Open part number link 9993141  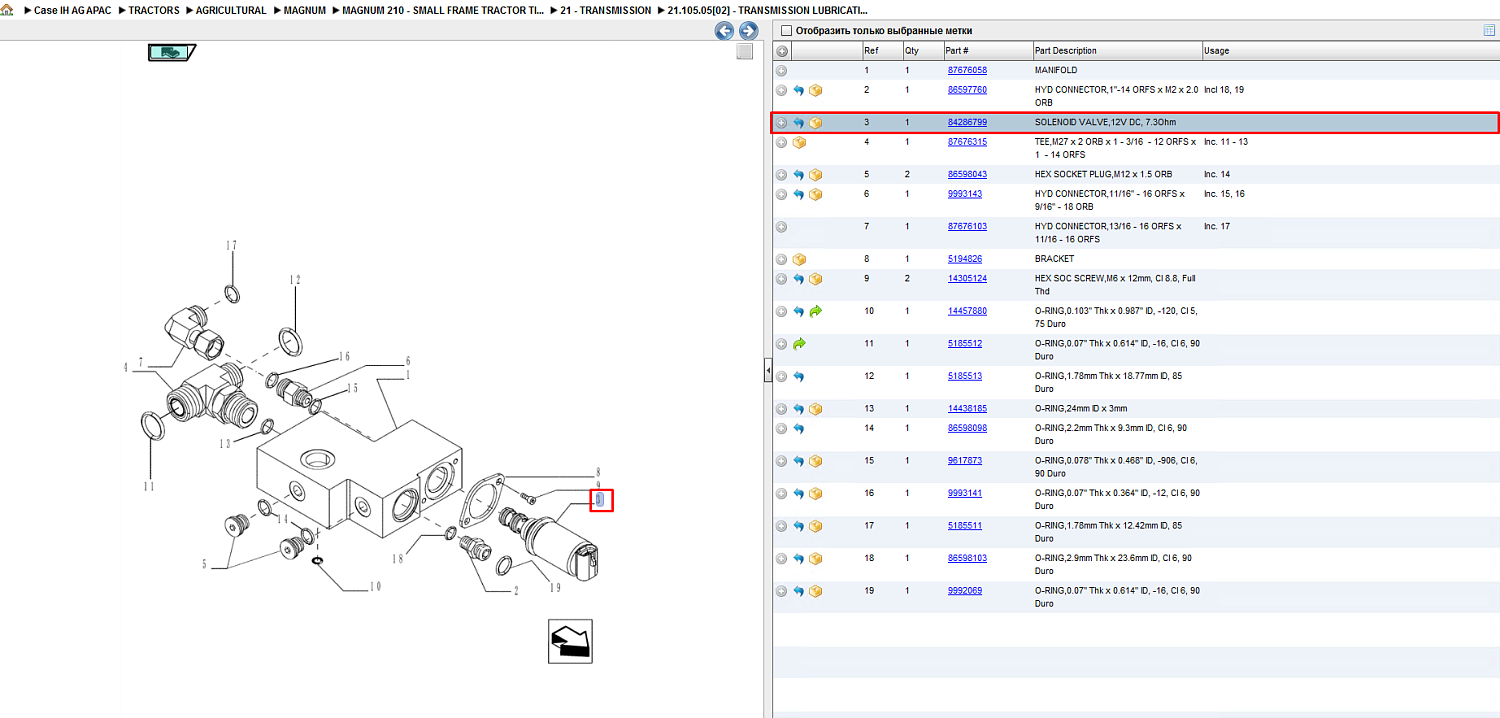pyautogui.click(x=965, y=493)
